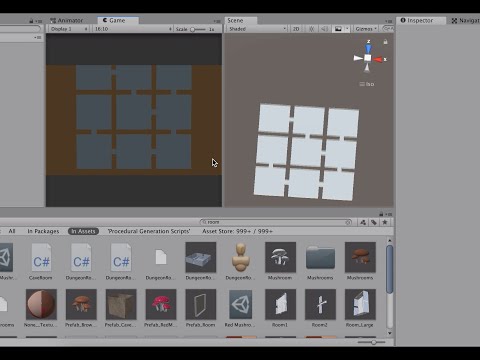Open the Shaded draw mode dropdown

click(x=257, y=29)
